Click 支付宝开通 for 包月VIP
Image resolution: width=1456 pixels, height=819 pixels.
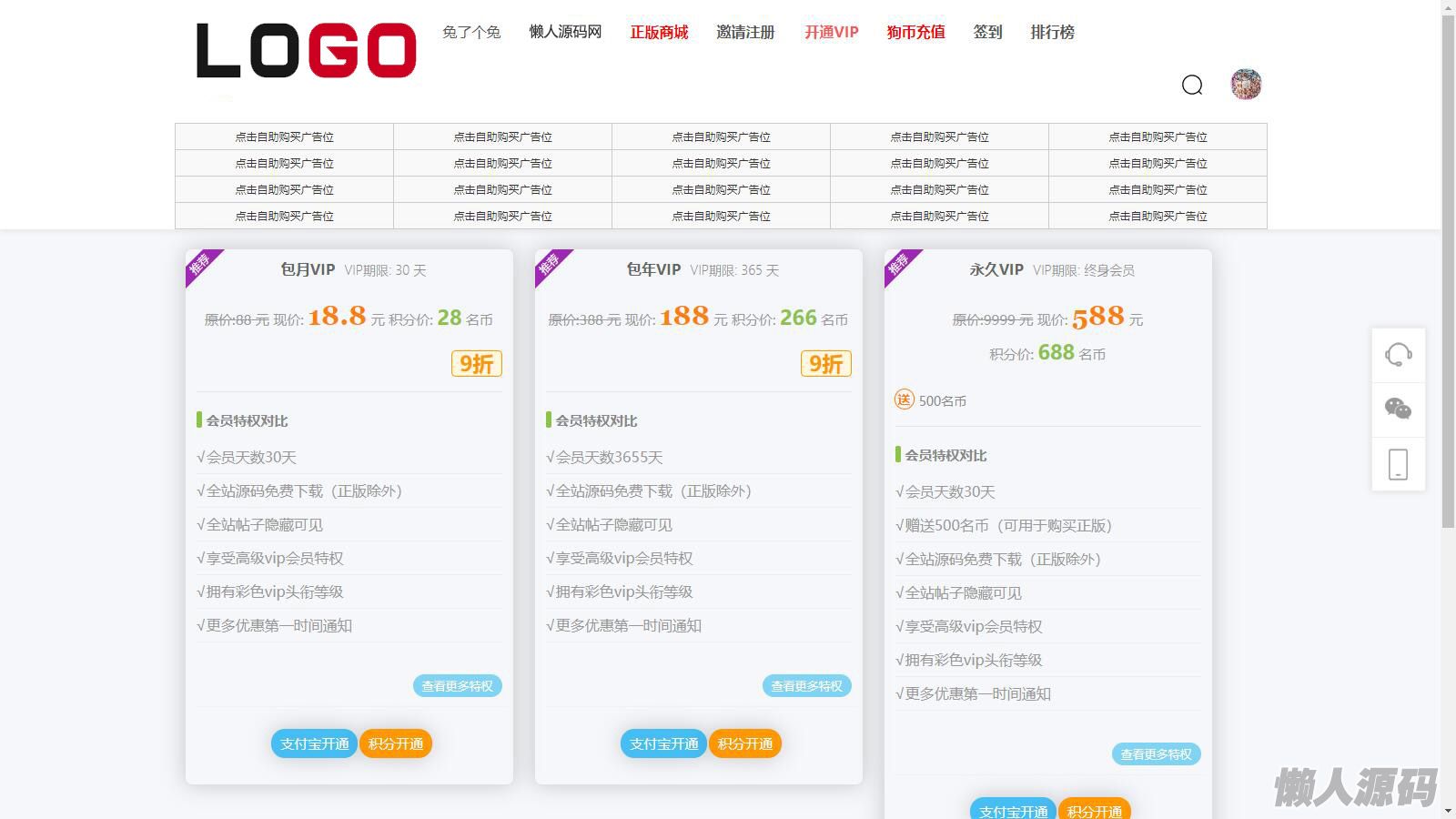[x=314, y=743]
